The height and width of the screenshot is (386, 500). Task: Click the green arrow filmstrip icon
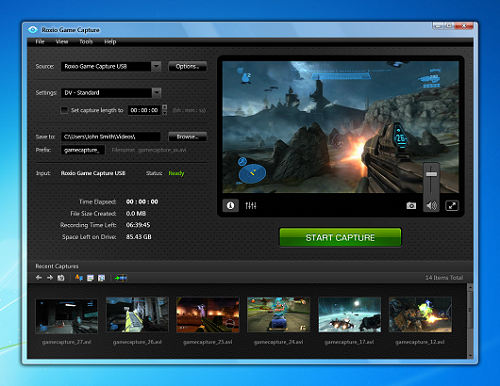tap(120, 278)
